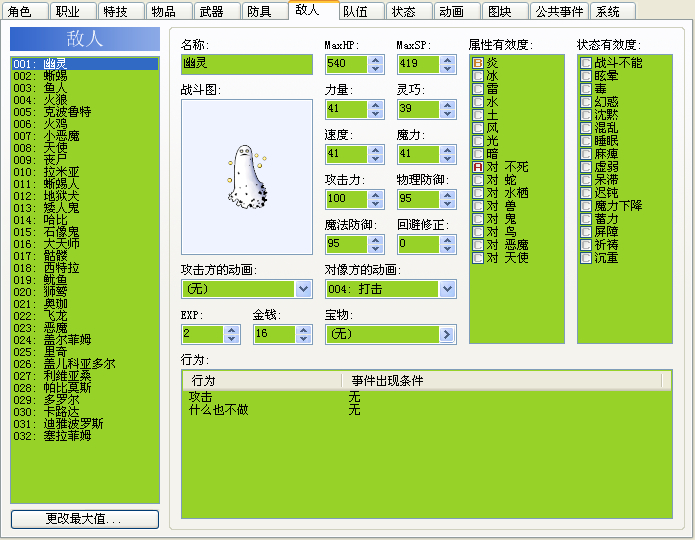Open the 职业 tab
This screenshot has height=540, width=695.
(73, 12)
